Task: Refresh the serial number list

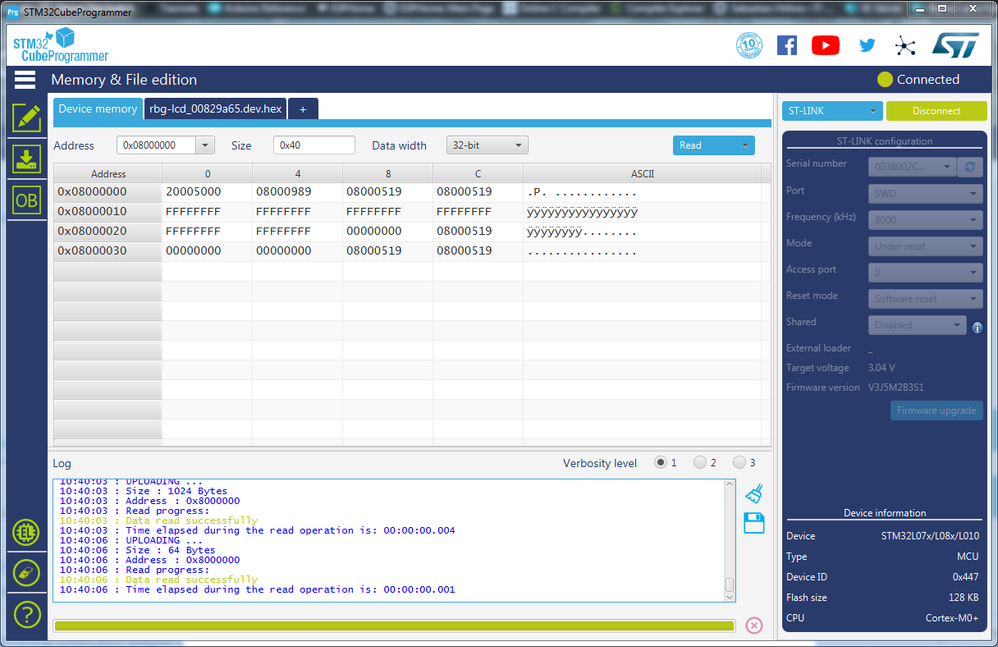Action: tap(970, 167)
